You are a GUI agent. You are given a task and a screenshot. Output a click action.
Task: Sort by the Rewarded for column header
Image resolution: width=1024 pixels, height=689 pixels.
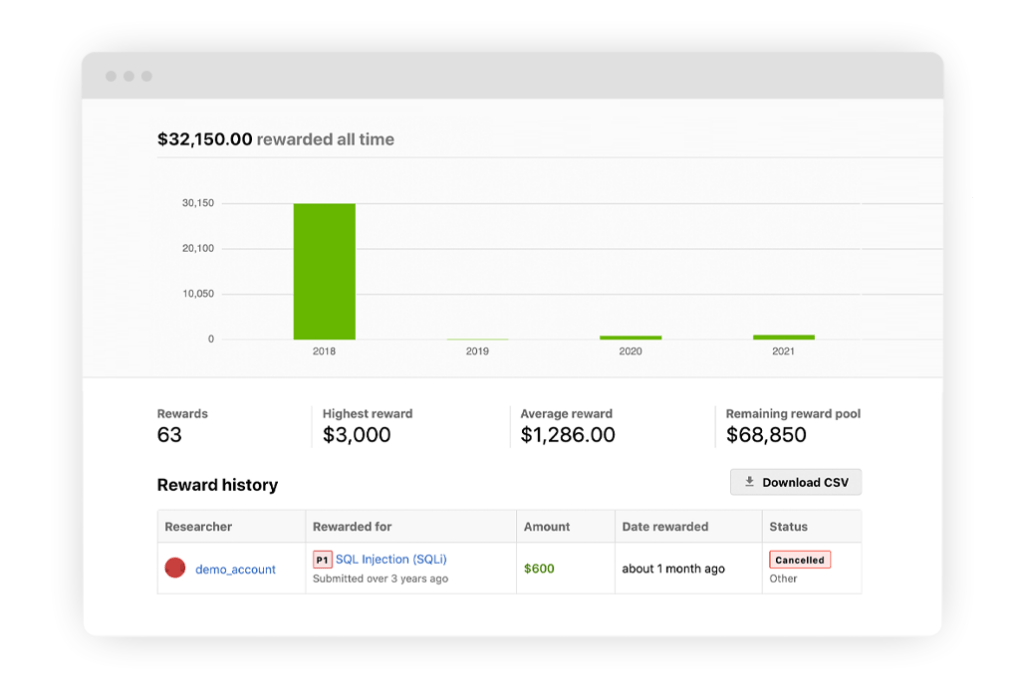[x=352, y=526]
